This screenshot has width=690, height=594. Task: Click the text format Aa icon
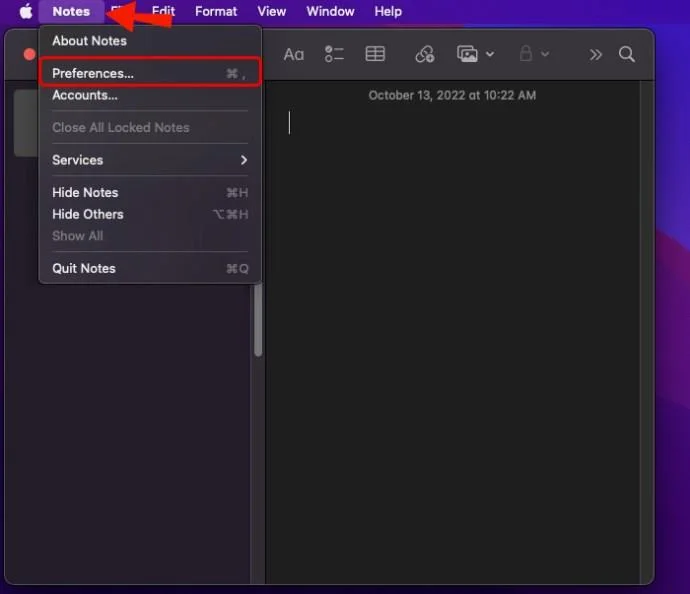pos(294,55)
